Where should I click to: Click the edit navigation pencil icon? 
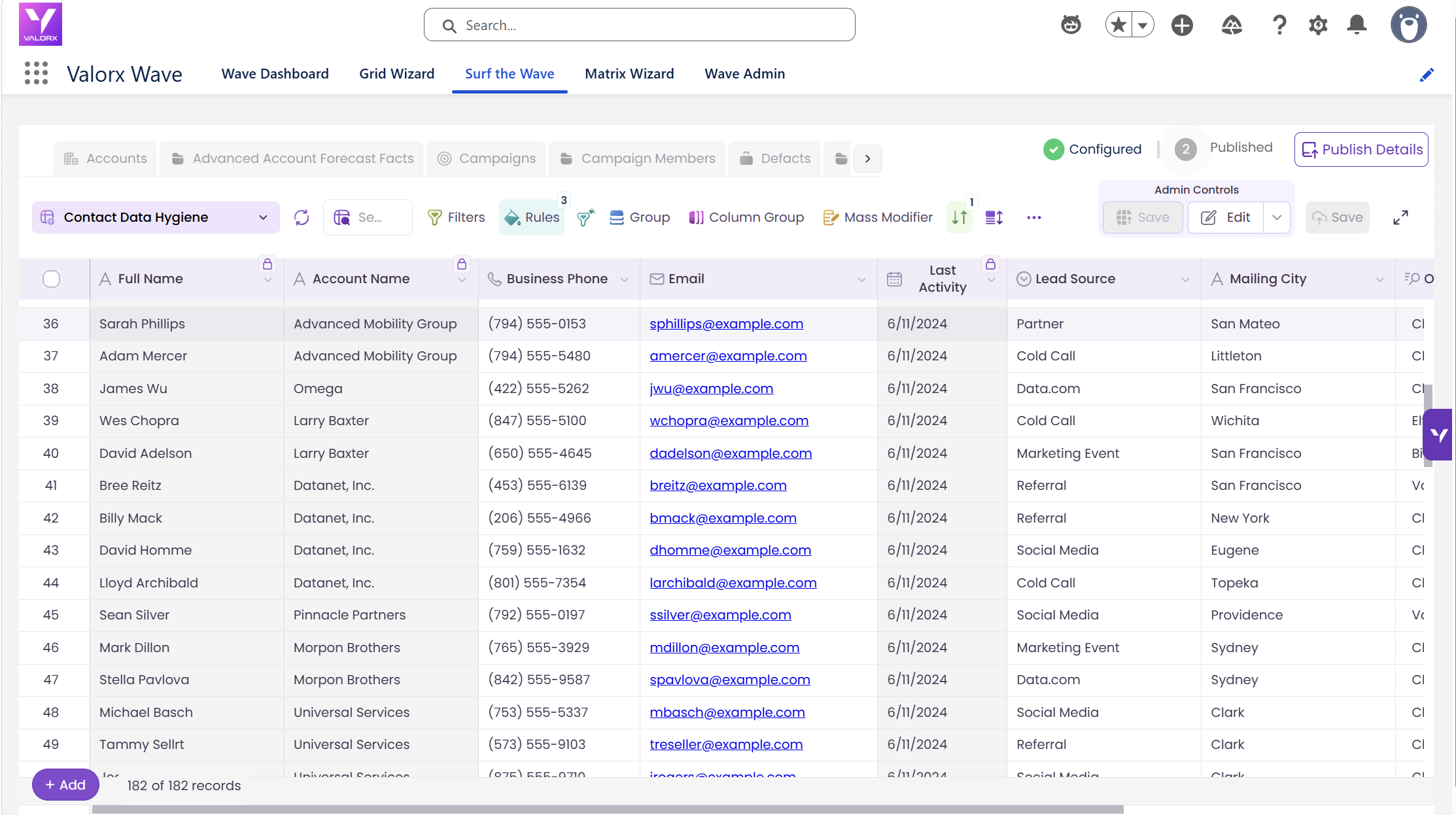tap(1427, 75)
